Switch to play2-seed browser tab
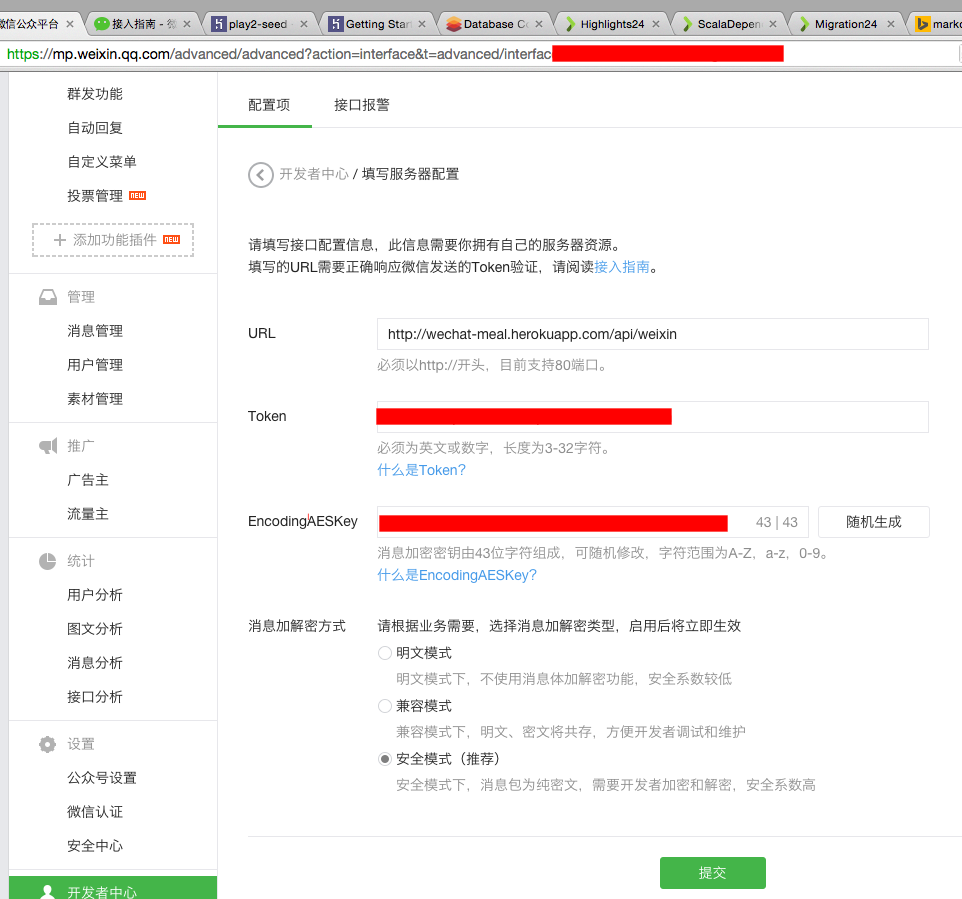 258,24
